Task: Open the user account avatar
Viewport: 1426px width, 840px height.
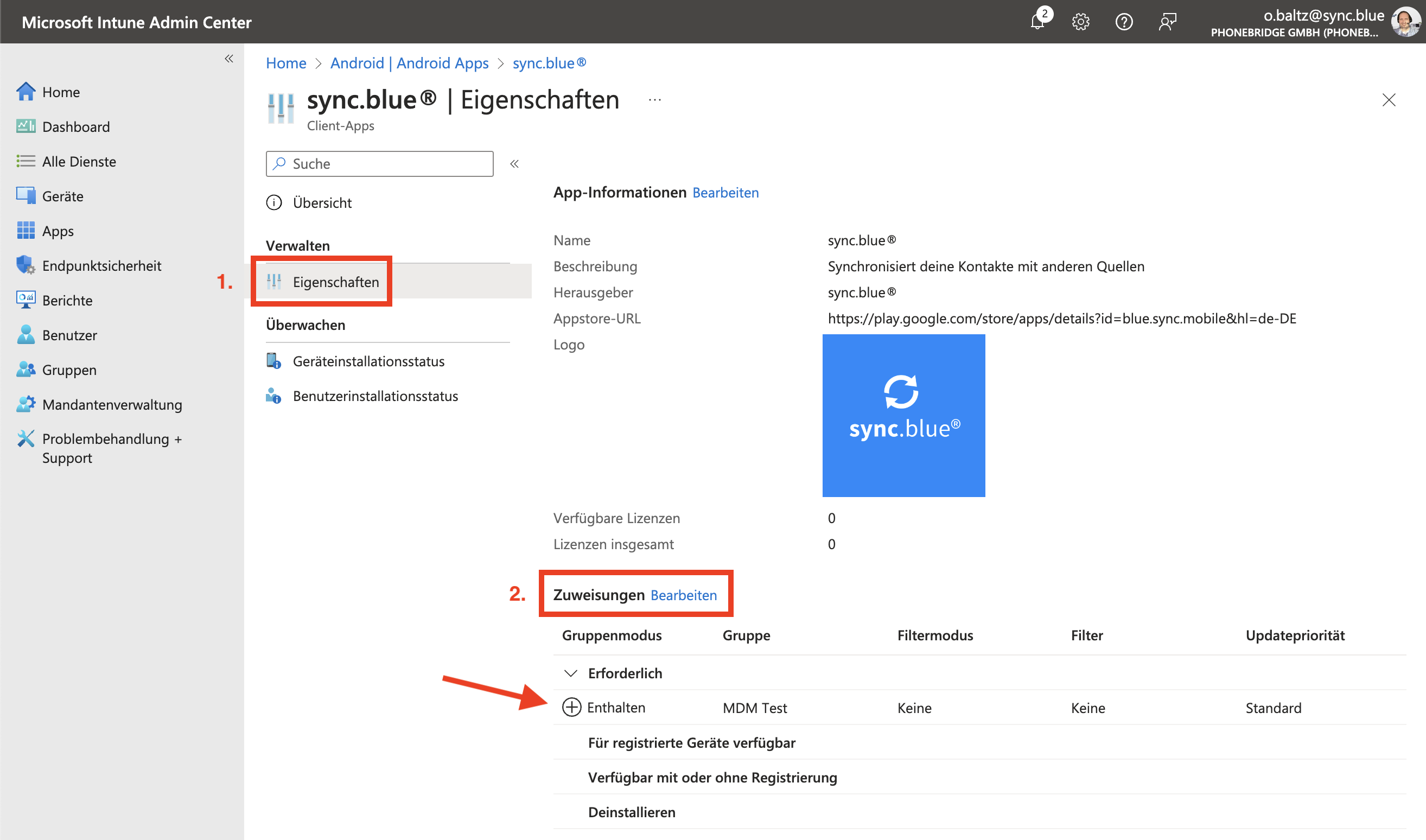Action: pyautogui.click(x=1405, y=22)
